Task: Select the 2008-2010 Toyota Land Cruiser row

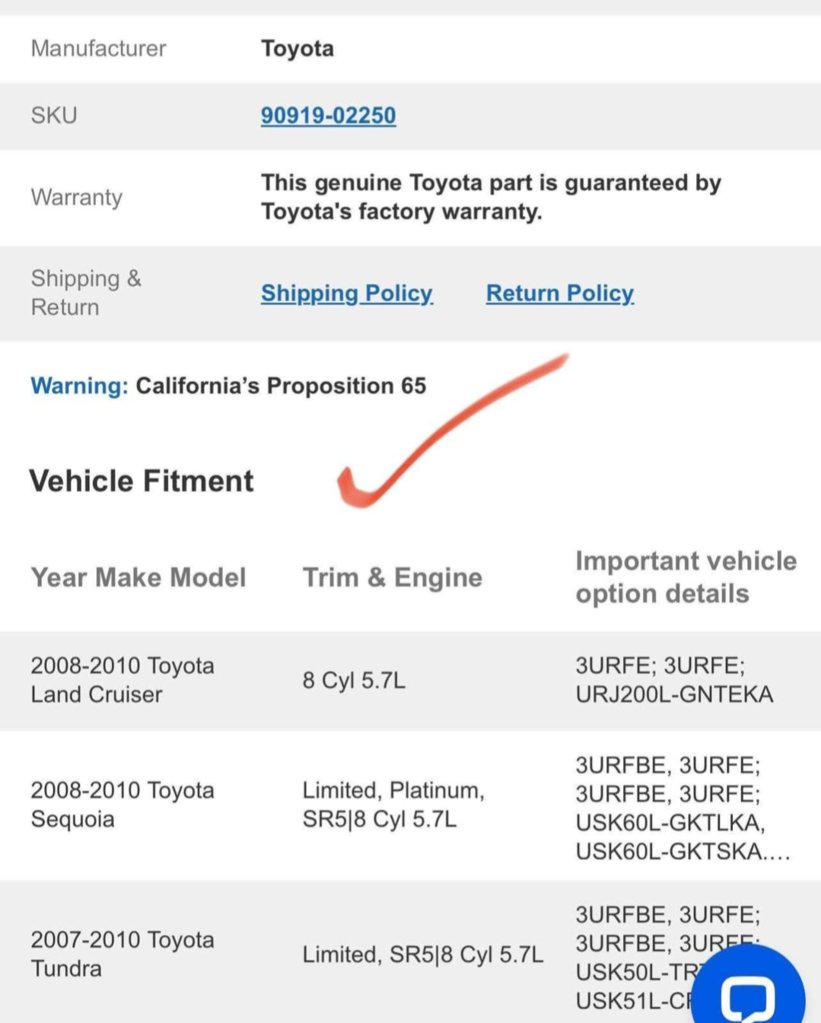Action: (x=410, y=680)
